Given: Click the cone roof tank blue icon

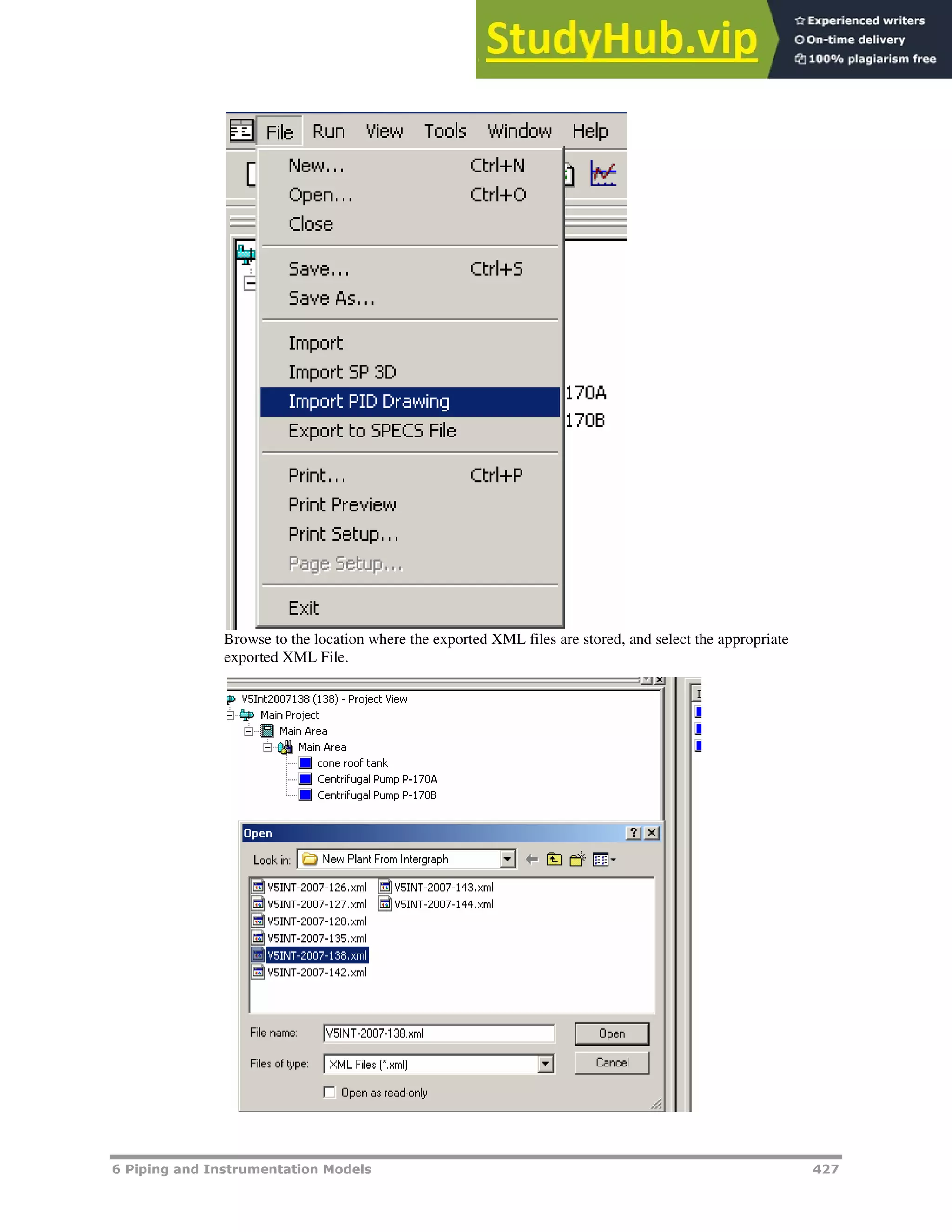Looking at the screenshot, I should [x=306, y=763].
